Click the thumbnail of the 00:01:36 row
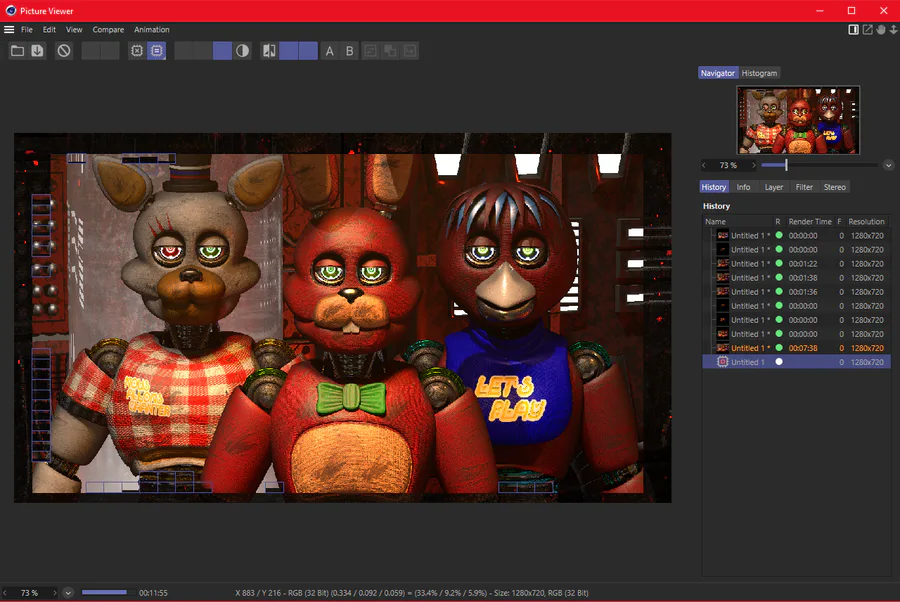Viewport: 900px width, 602px height. 723,292
